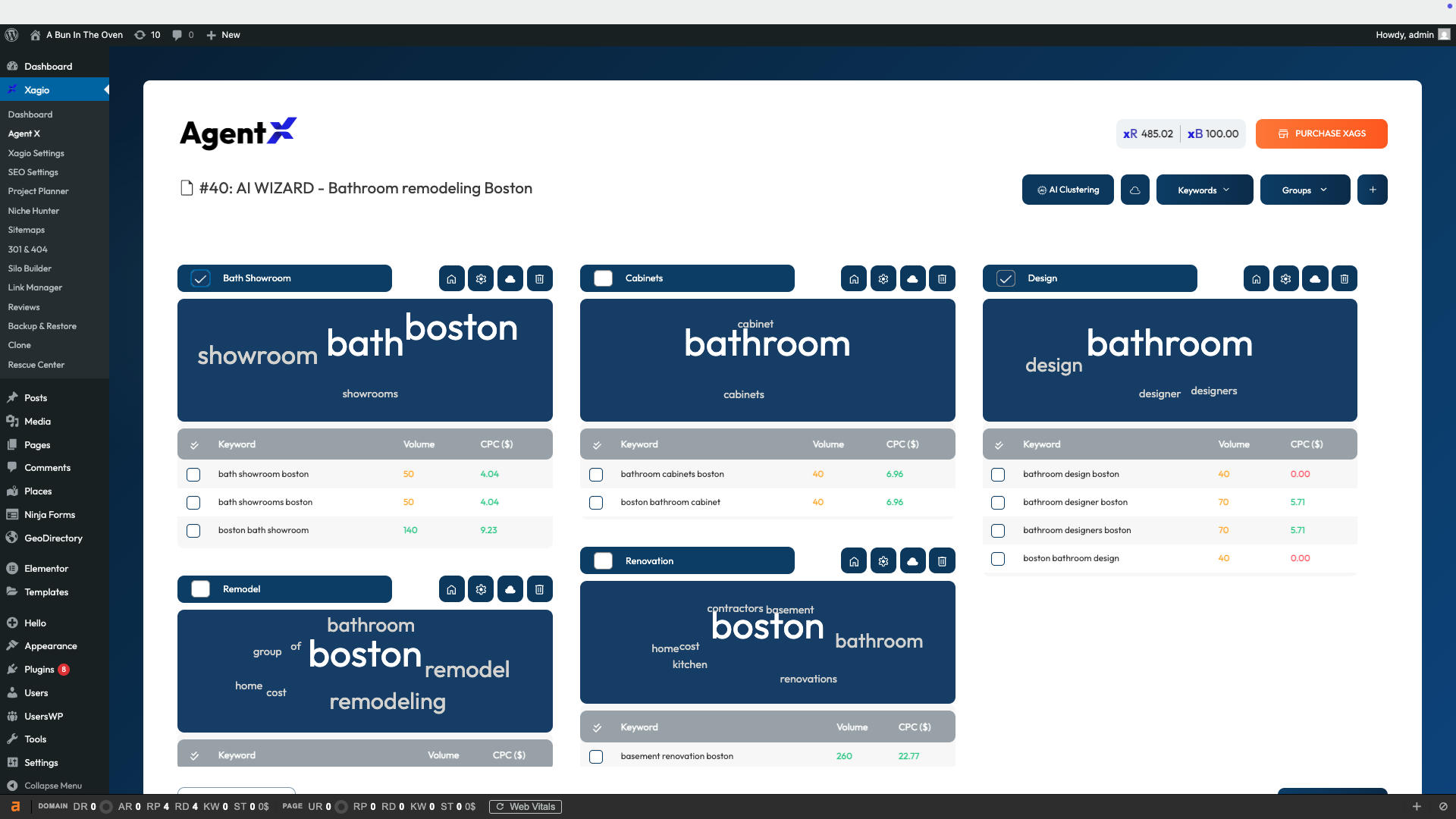Open the Keywords dropdown
Image resolution: width=1456 pixels, height=819 pixels.
click(1204, 190)
